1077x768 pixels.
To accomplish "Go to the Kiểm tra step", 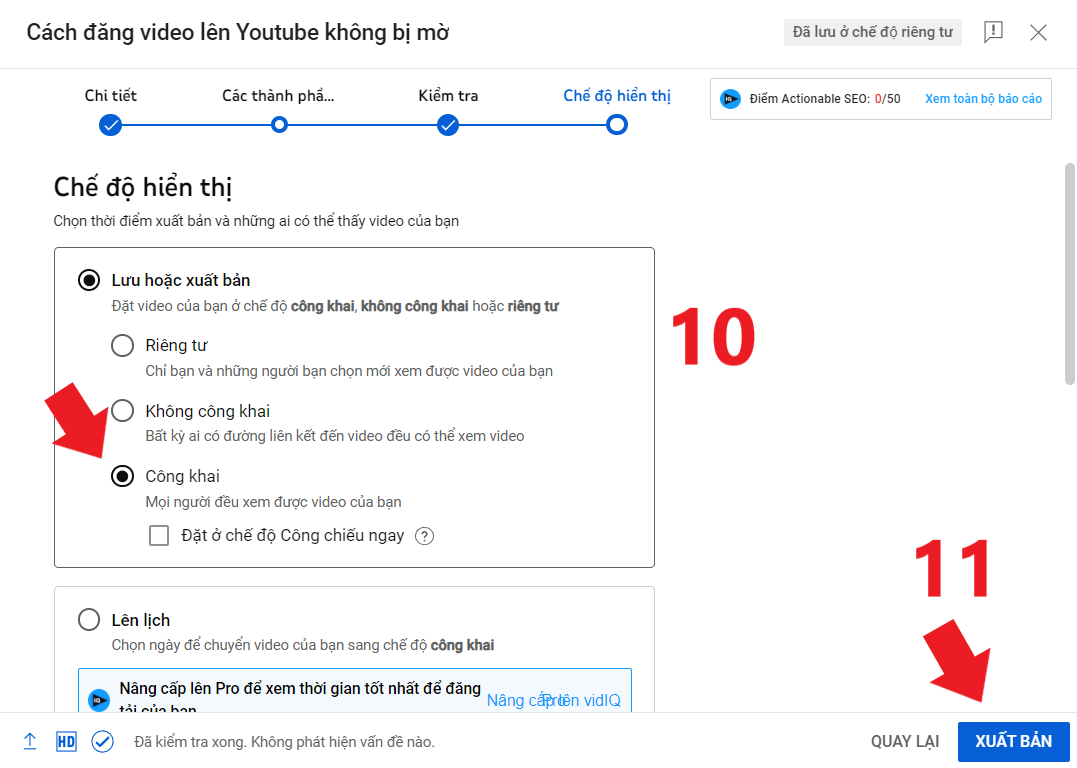I will (448, 125).
